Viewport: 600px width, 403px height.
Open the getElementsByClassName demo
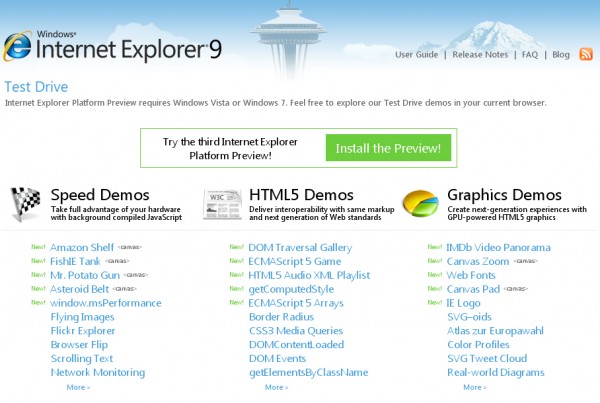pyautogui.click(x=308, y=372)
